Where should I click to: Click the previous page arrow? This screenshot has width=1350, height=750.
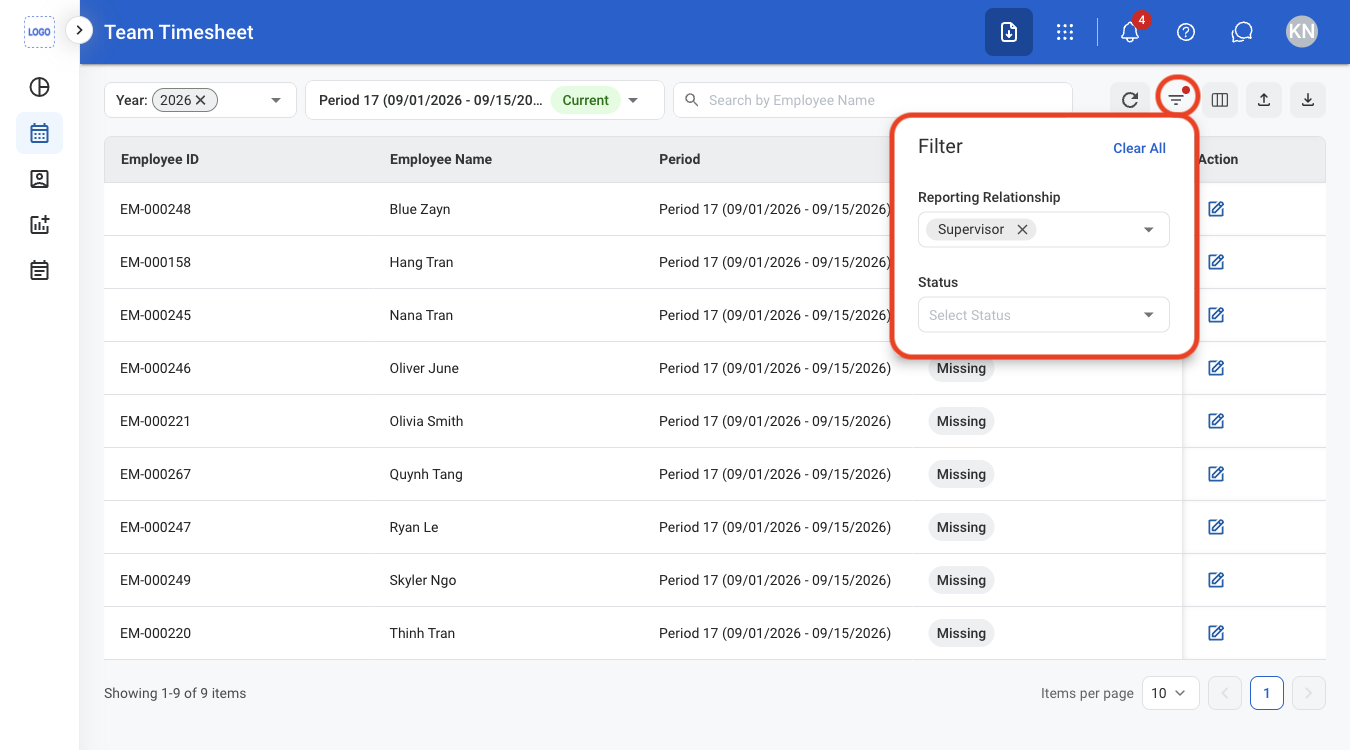[1225, 693]
